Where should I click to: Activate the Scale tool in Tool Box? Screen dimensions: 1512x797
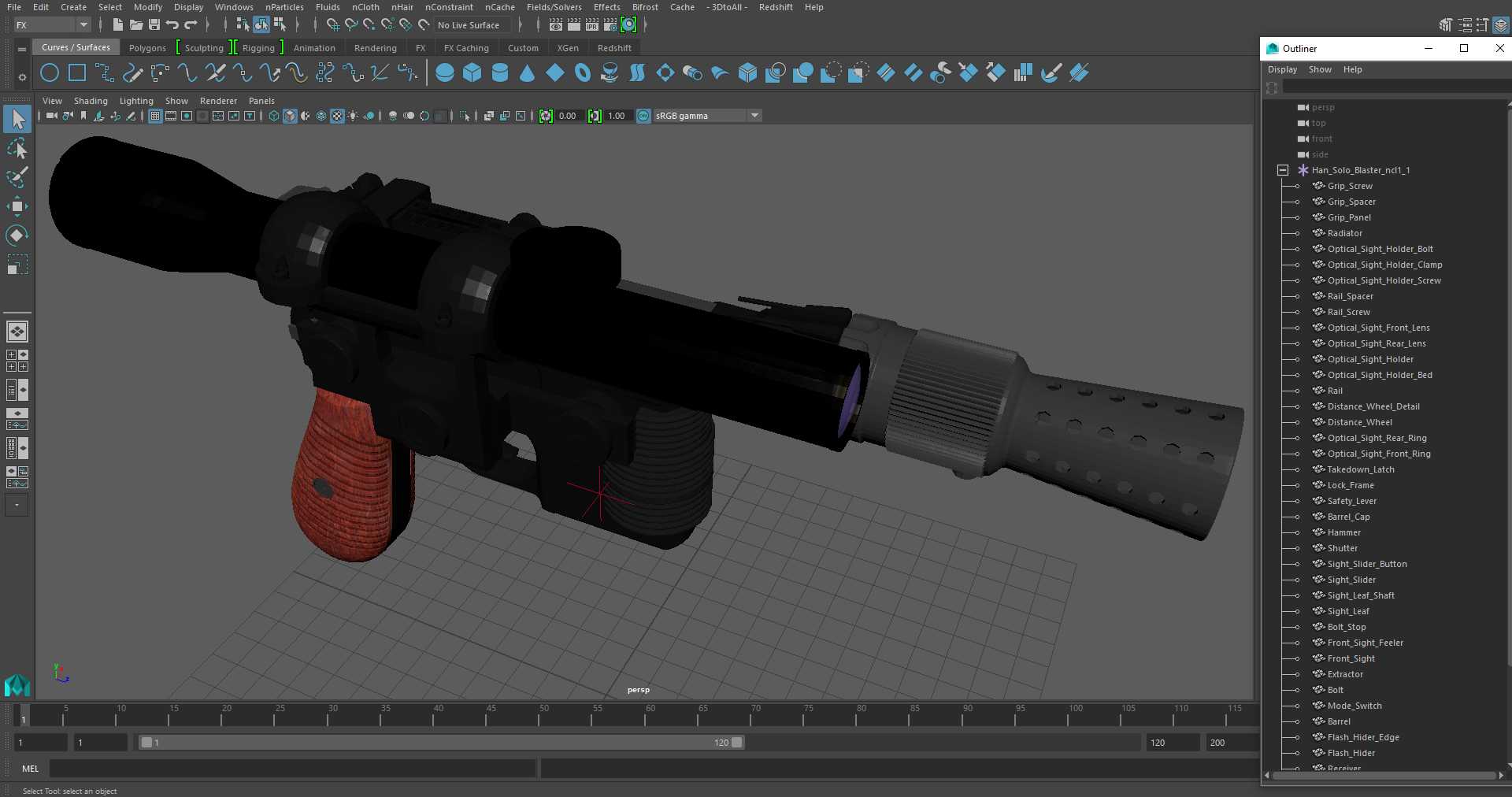pyautogui.click(x=17, y=265)
